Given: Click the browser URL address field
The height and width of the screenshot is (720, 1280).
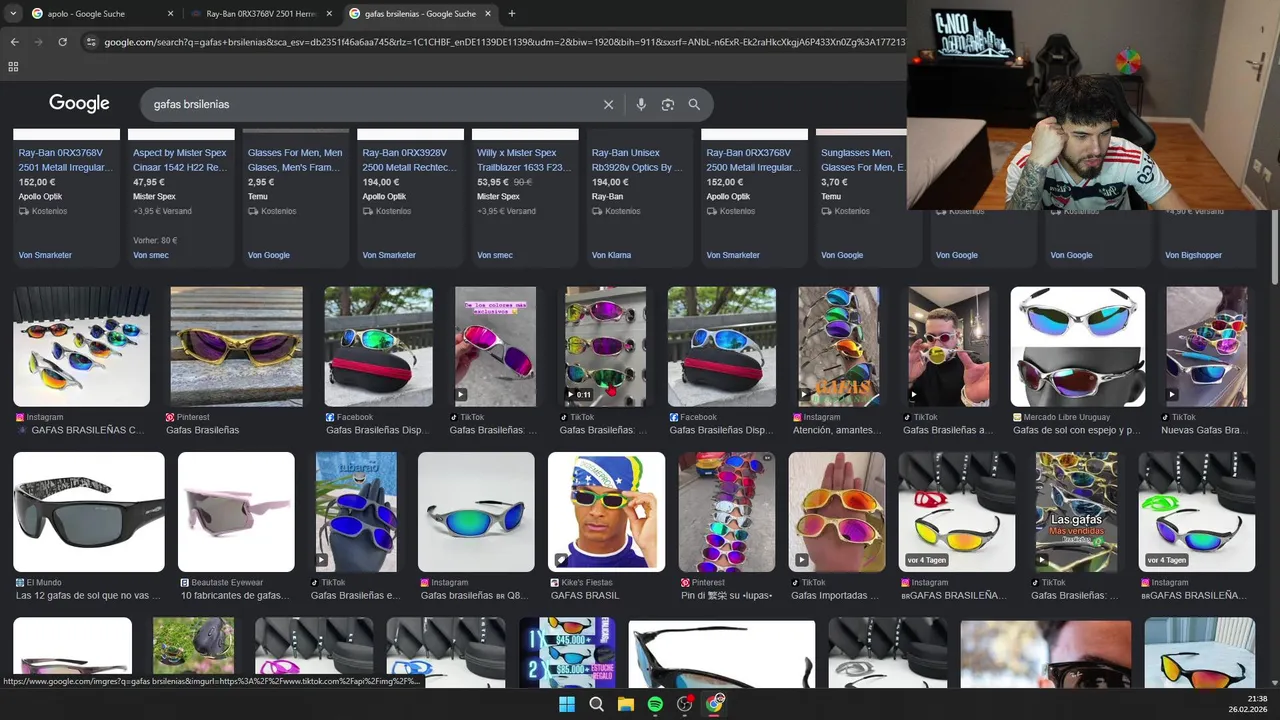Looking at the screenshot, I should point(505,42).
